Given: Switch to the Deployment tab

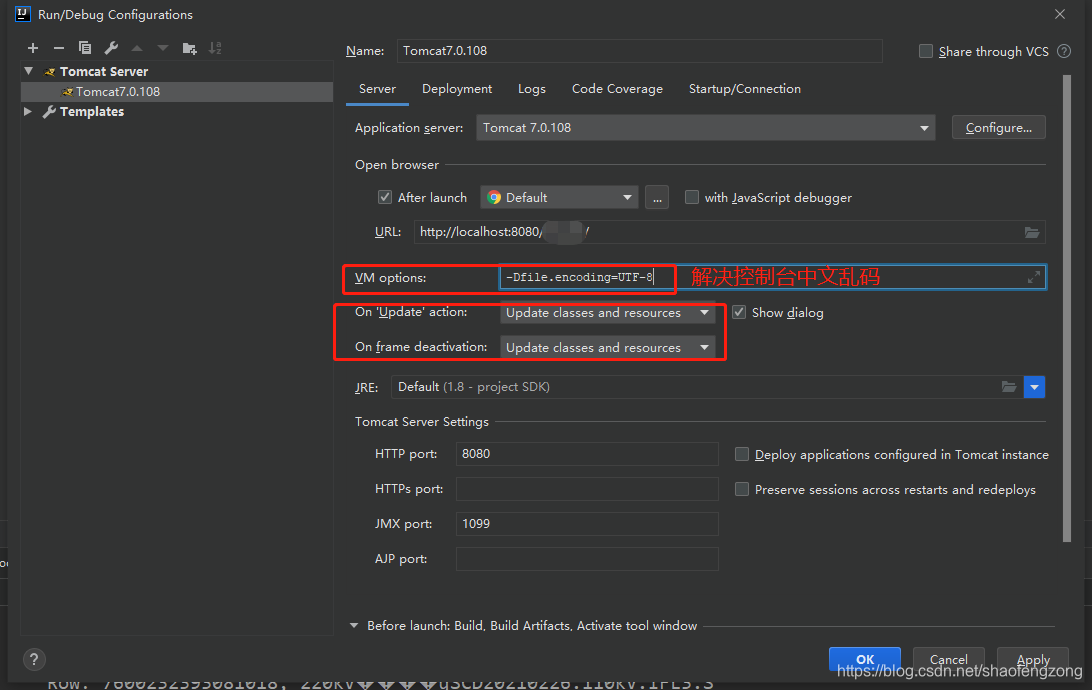Looking at the screenshot, I should tap(457, 89).
